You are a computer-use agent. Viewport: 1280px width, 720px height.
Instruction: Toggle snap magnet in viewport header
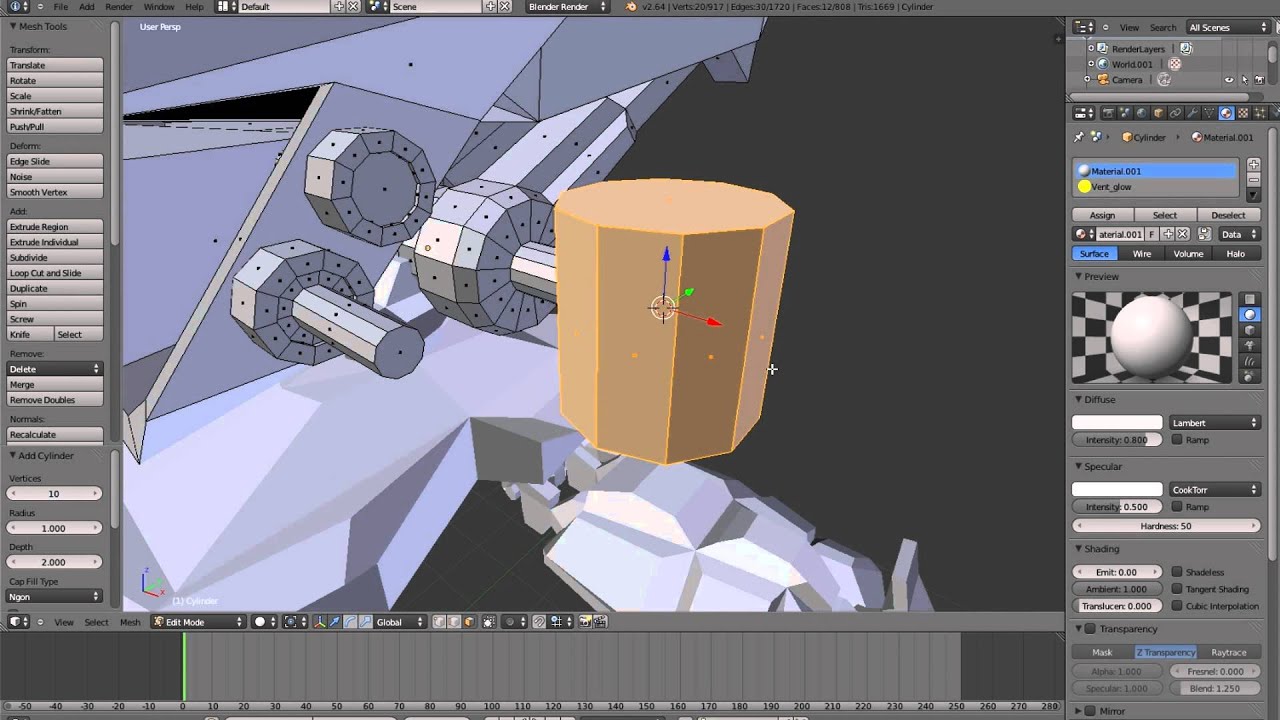point(539,622)
